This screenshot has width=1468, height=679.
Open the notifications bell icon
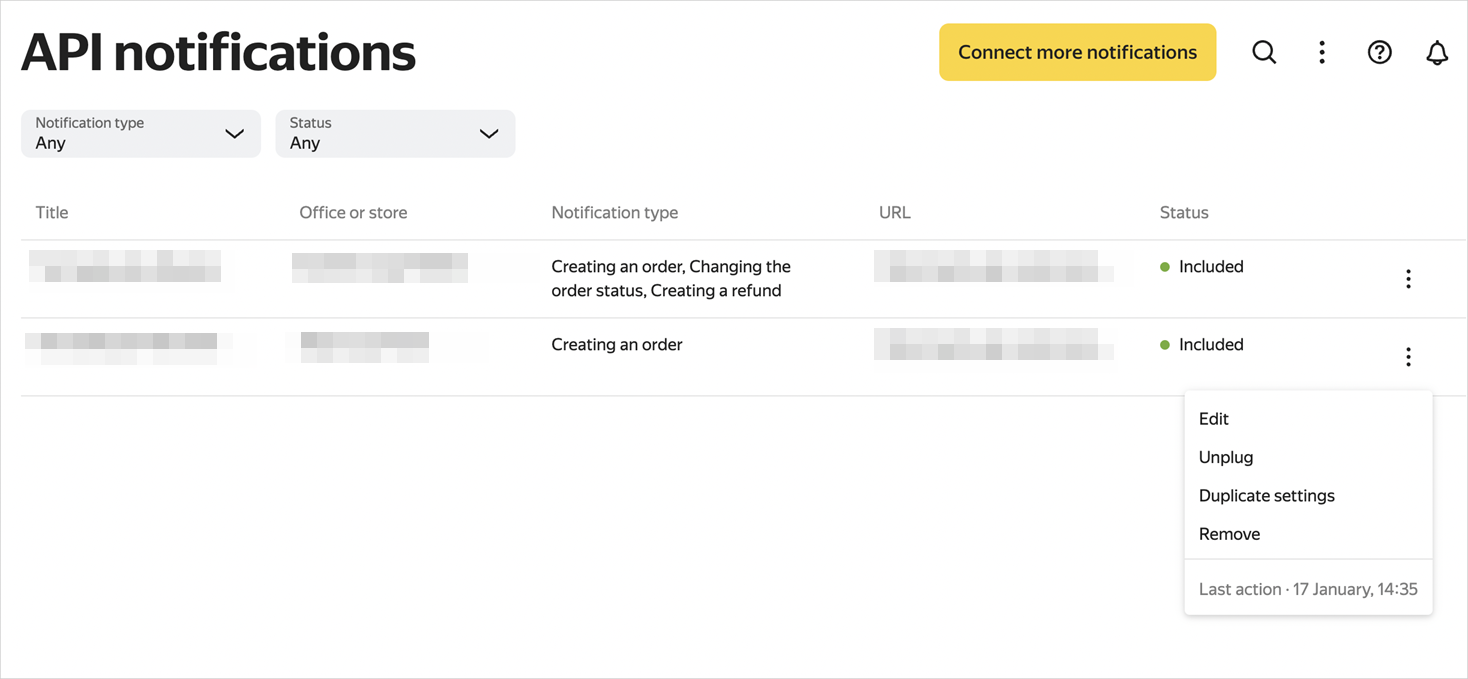point(1437,52)
